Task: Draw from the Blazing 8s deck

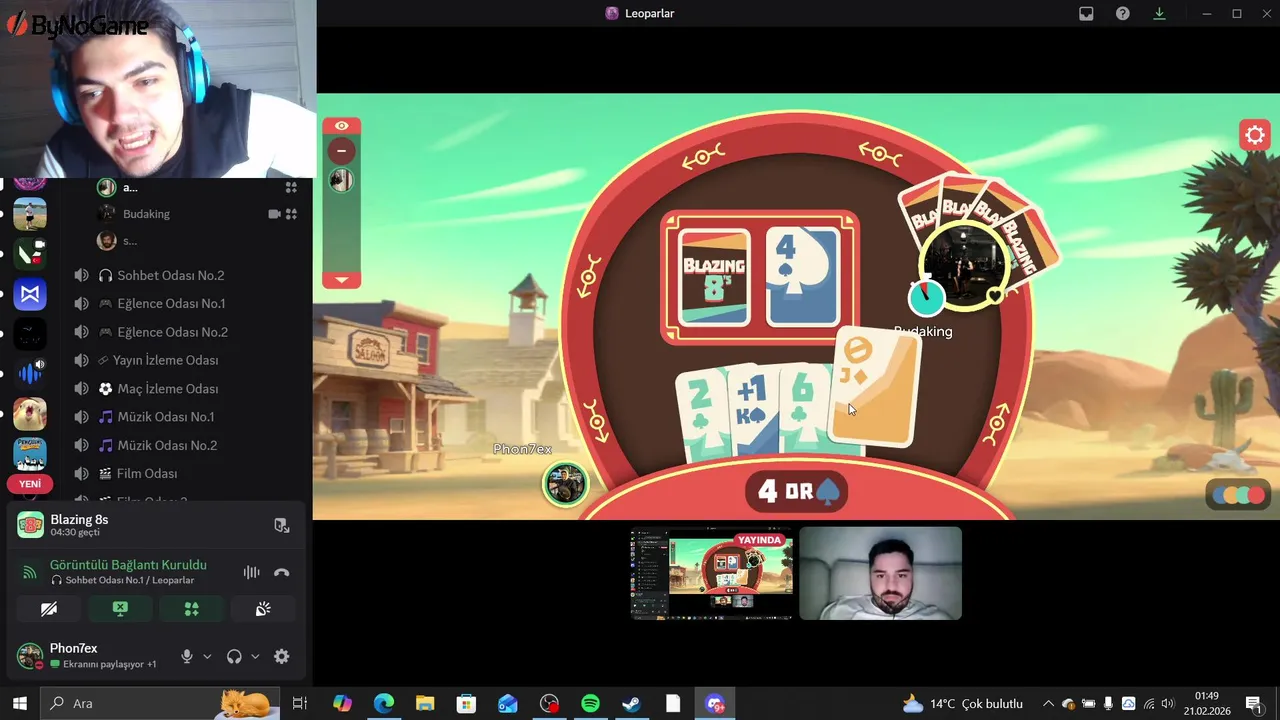Action: click(x=714, y=277)
